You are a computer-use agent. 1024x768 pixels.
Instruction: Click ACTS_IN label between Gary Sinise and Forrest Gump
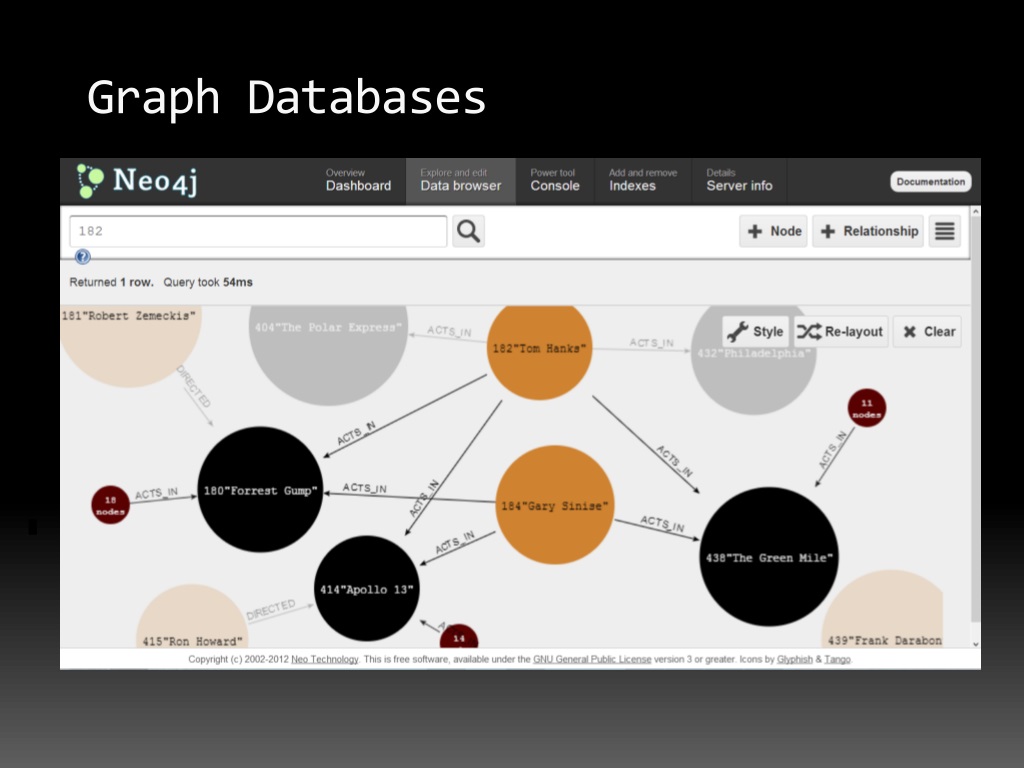(x=364, y=488)
